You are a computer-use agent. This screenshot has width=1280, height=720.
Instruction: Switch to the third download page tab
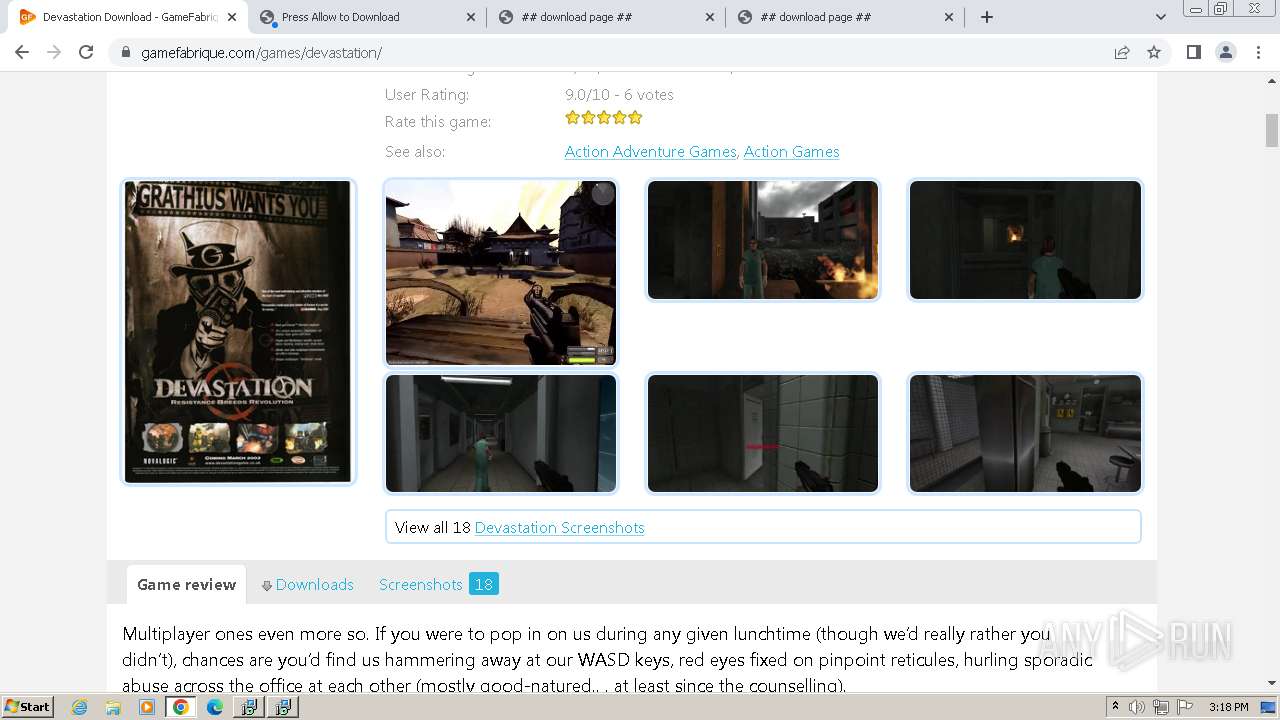[x=844, y=17]
